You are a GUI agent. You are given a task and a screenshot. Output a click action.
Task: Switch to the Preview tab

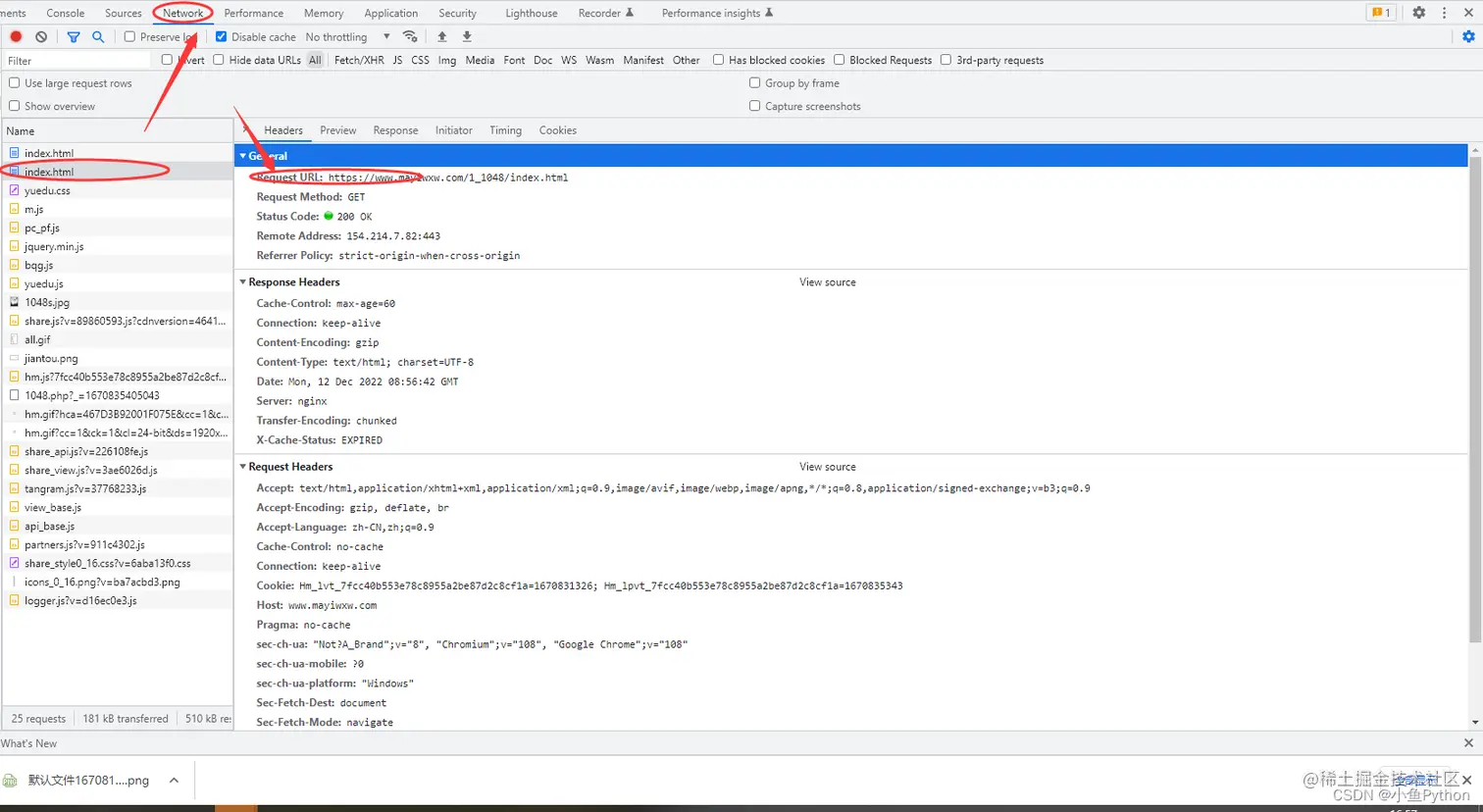click(338, 130)
